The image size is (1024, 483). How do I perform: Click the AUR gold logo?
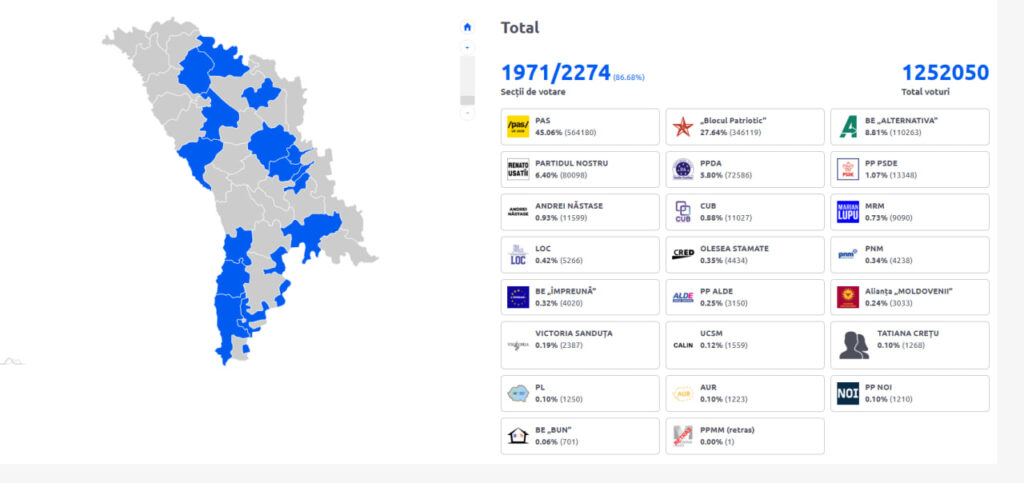tap(682, 394)
